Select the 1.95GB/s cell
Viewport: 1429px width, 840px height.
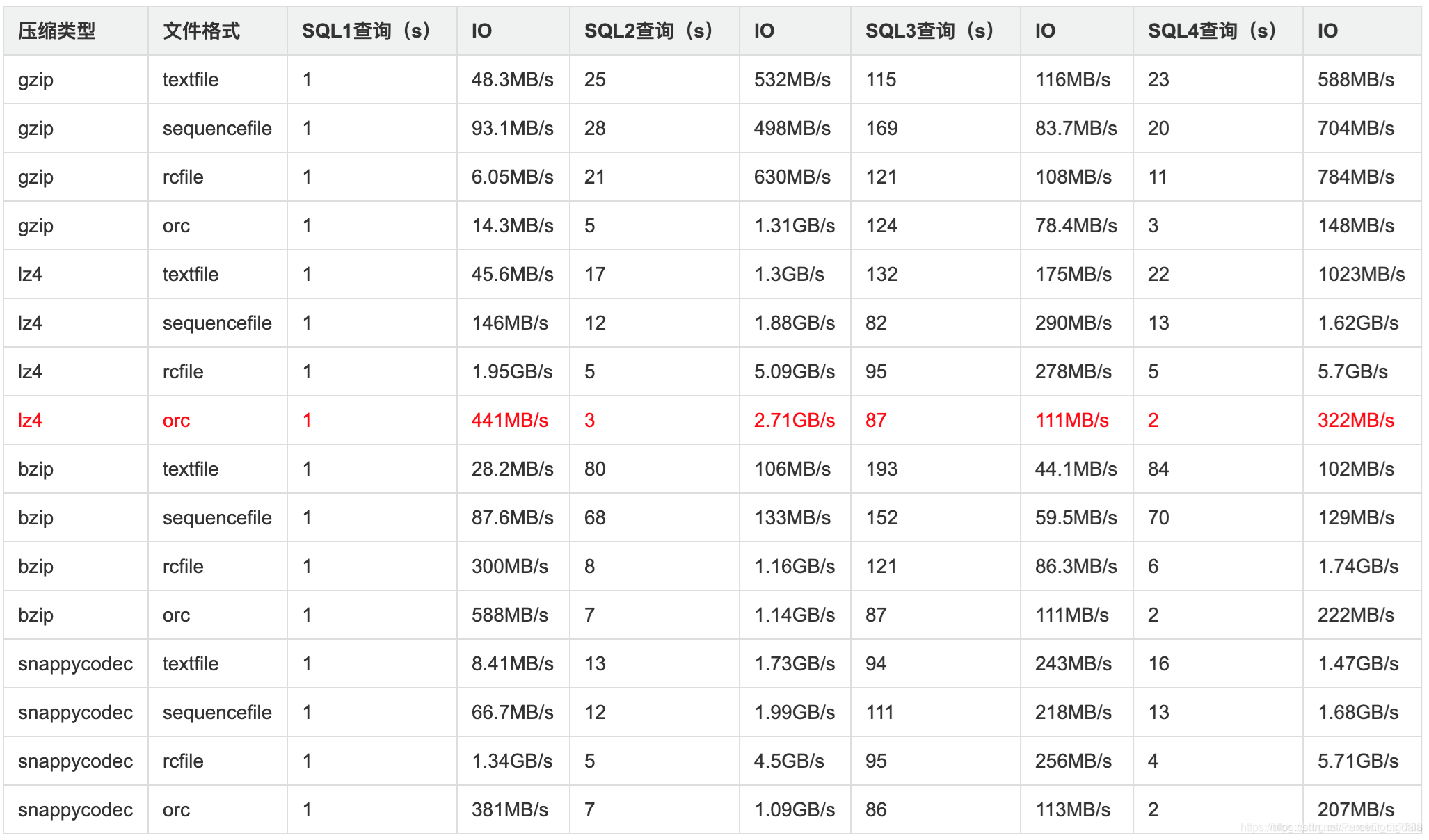(512, 371)
